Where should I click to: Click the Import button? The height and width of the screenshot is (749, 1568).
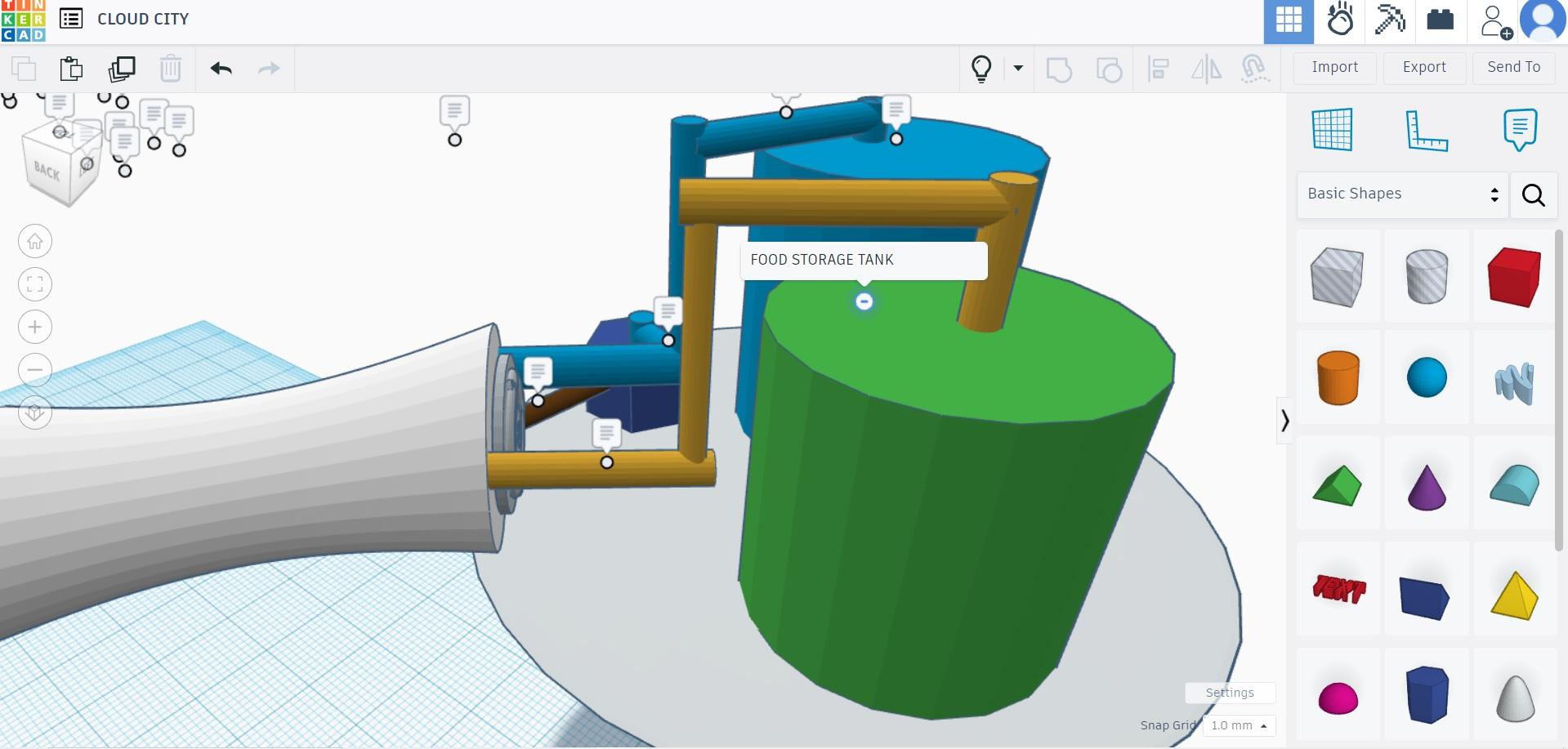pyautogui.click(x=1335, y=68)
